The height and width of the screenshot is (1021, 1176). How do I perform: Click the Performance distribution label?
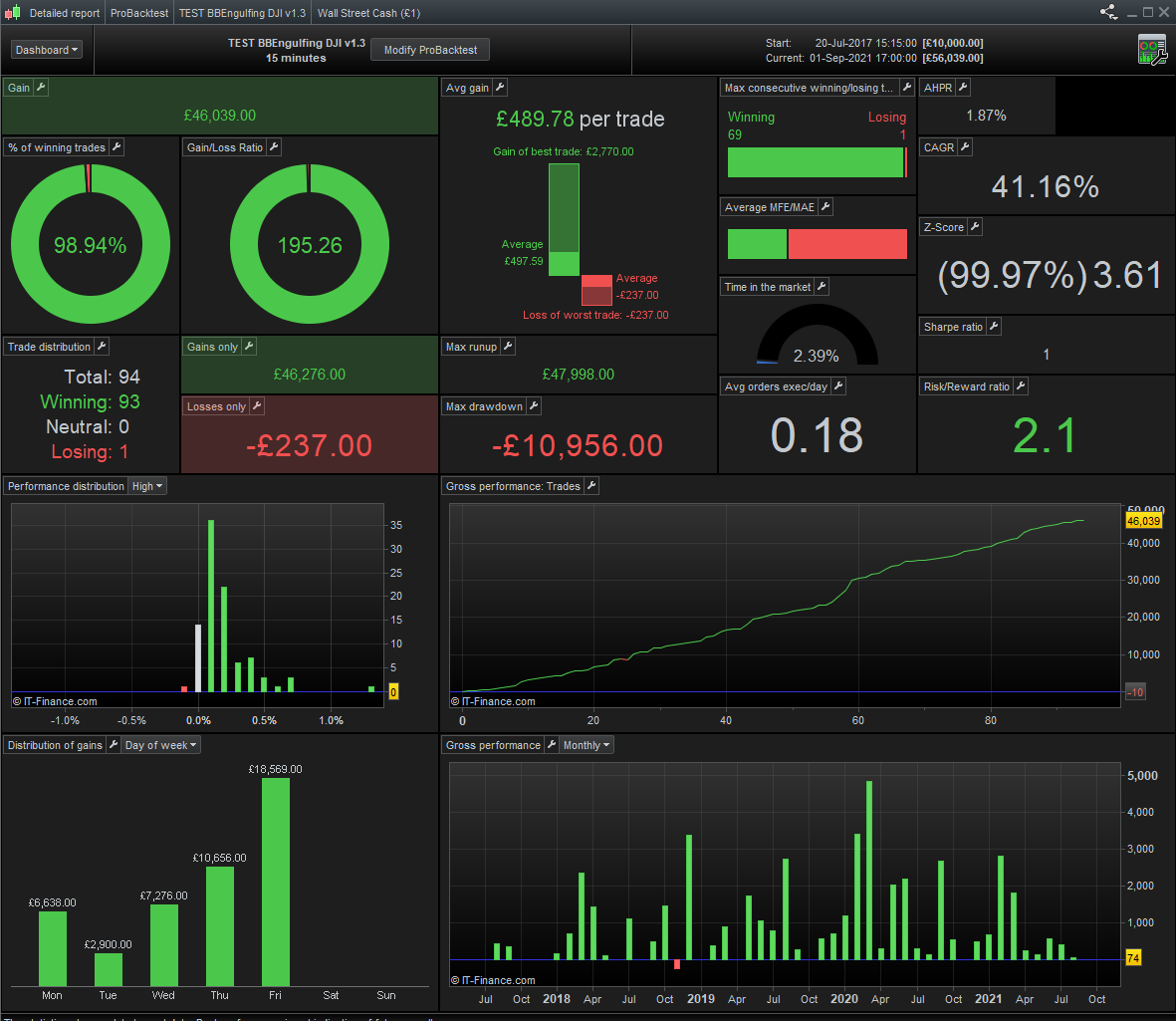point(66,486)
